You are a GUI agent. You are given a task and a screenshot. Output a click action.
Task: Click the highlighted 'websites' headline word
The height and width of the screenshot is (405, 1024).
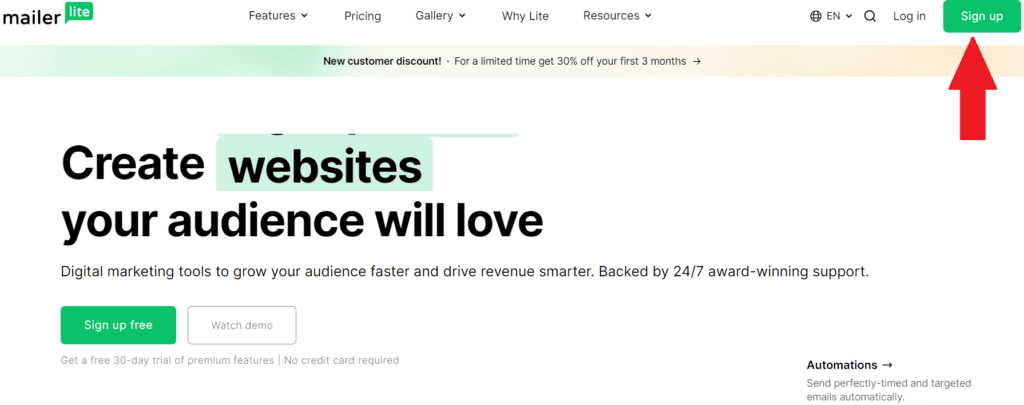tap(325, 166)
